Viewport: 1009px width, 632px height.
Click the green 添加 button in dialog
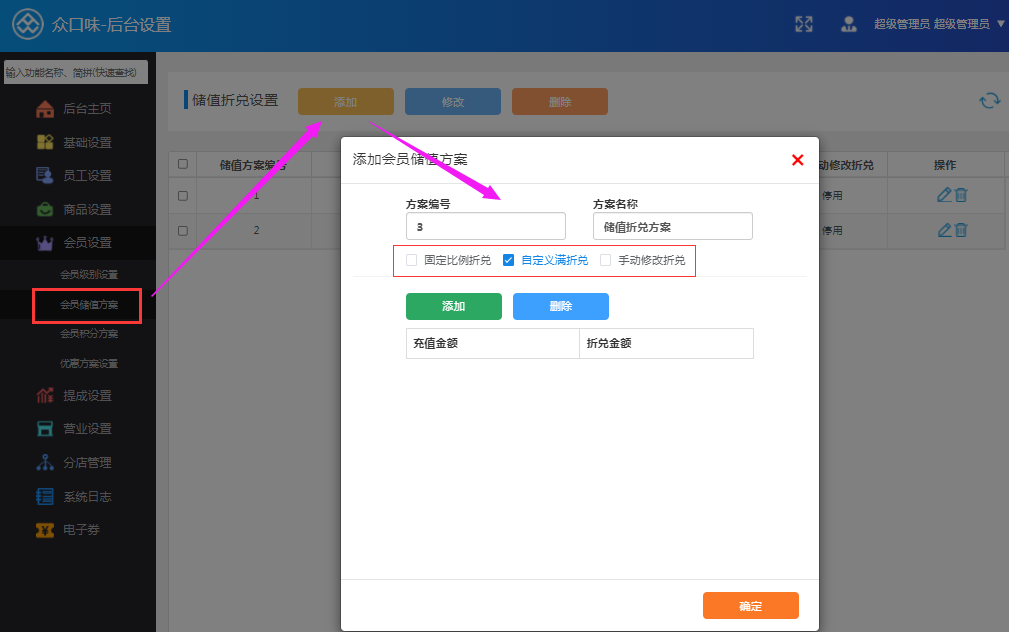(453, 306)
